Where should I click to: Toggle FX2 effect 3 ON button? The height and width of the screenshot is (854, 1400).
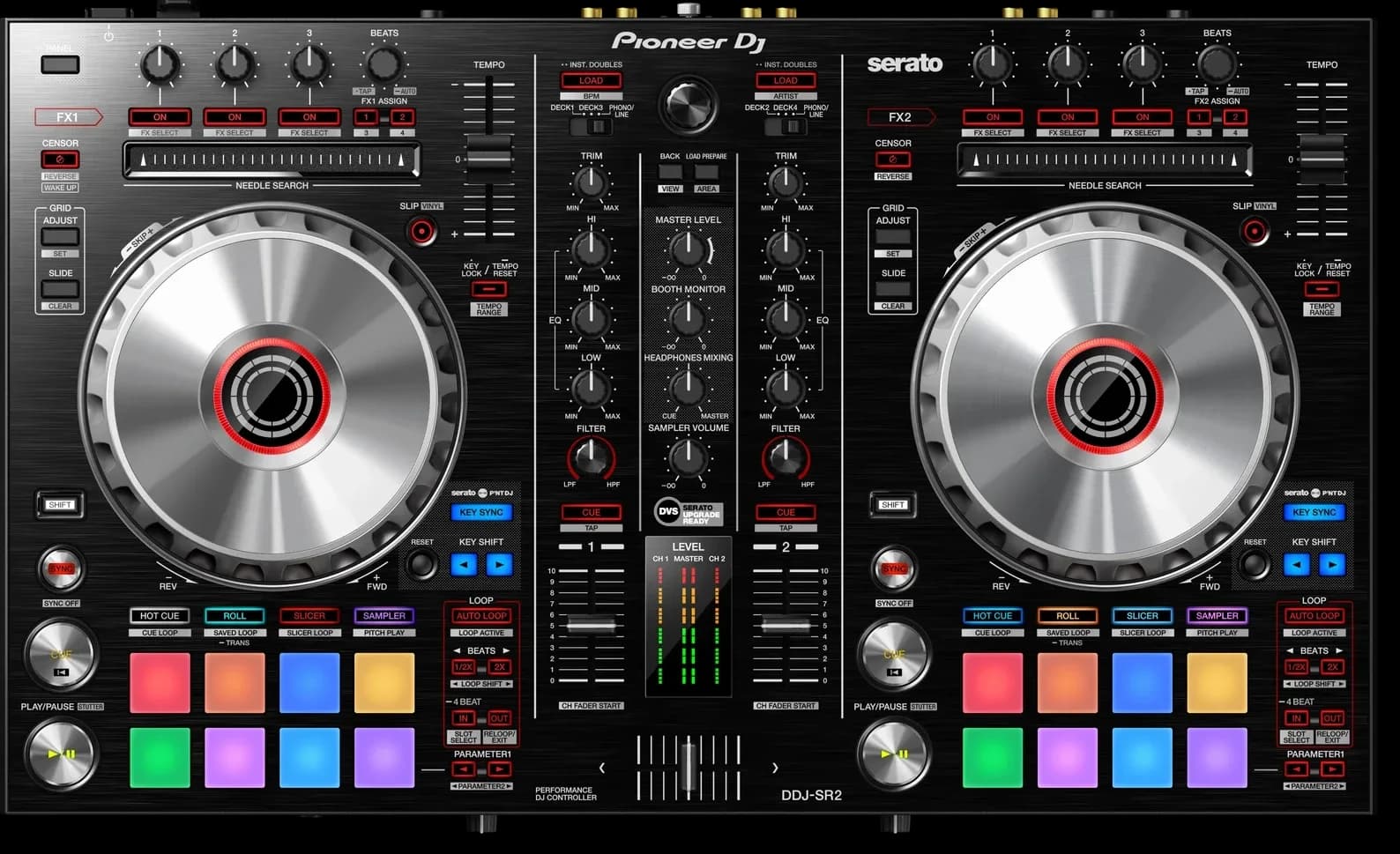[1143, 116]
